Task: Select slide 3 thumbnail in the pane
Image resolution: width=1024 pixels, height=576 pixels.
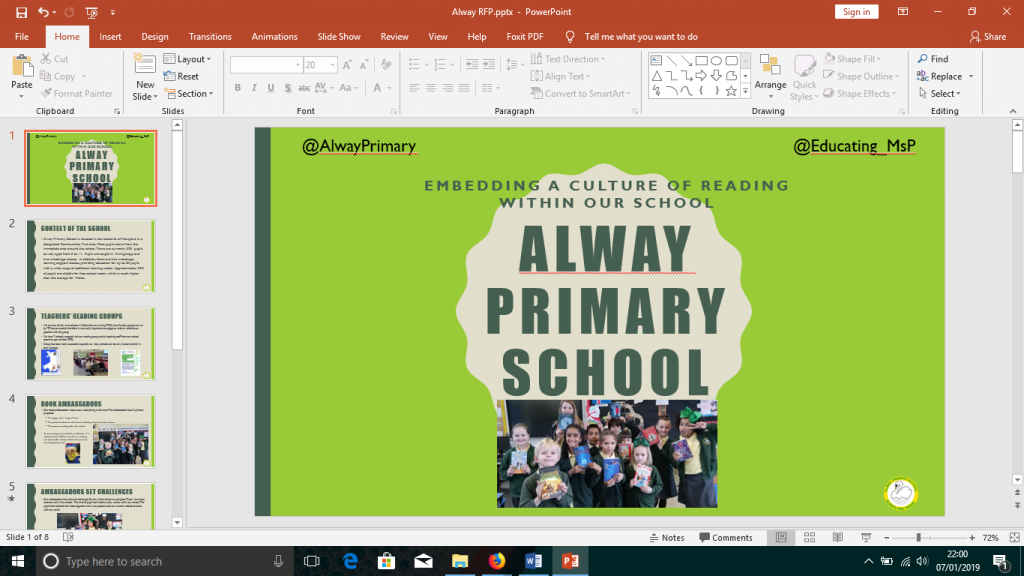Action: (x=91, y=342)
